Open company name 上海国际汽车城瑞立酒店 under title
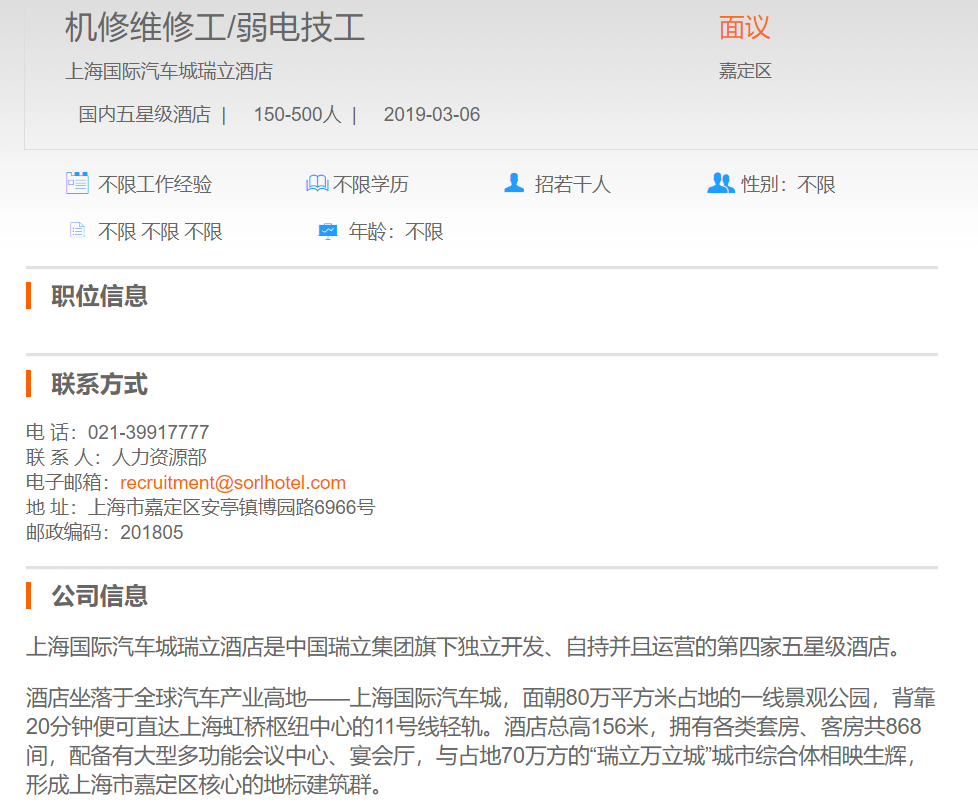Image resolution: width=978 pixels, height=808 pixels. coord(169,72)
